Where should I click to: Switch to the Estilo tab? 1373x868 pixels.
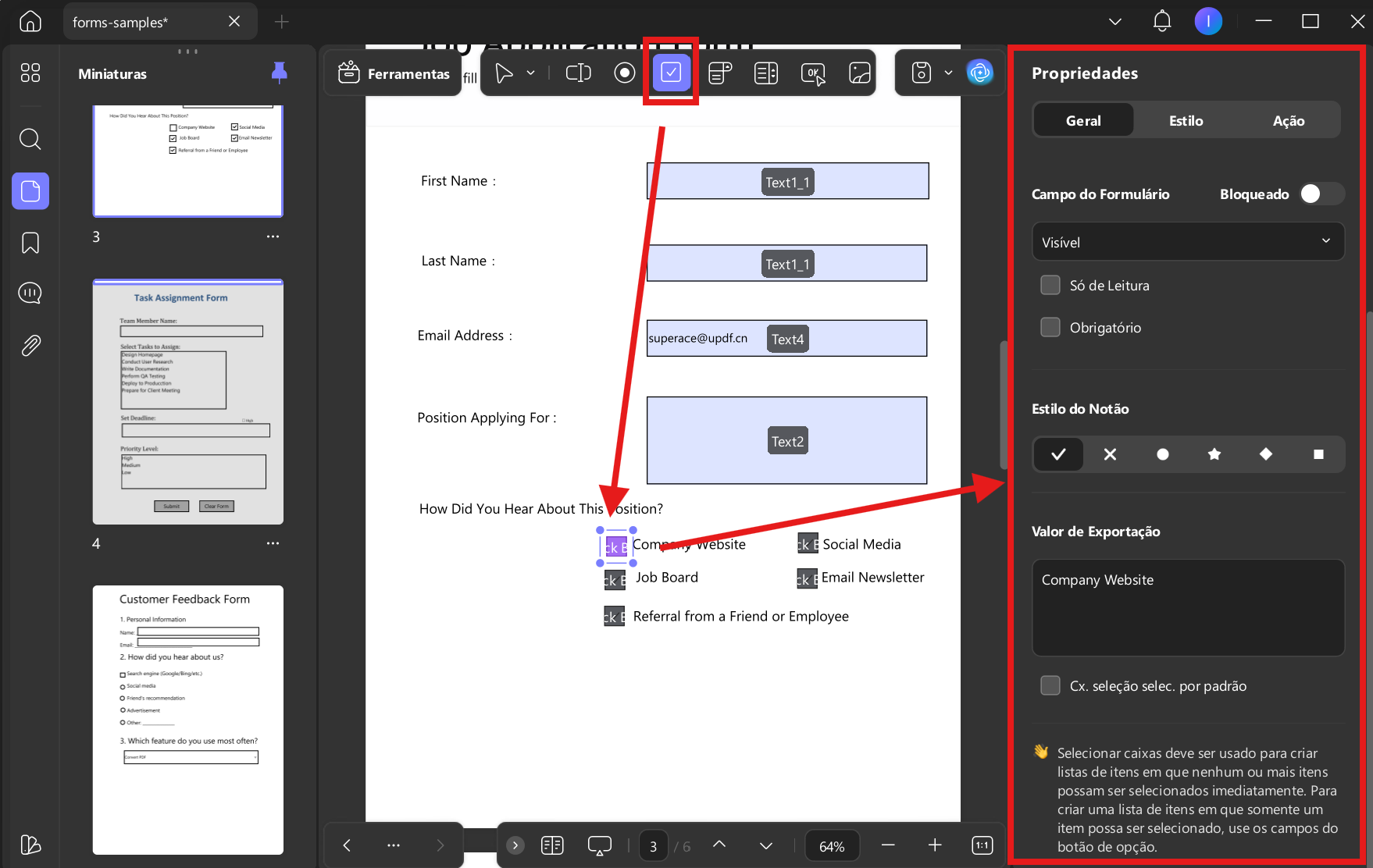pos(1186,121)
